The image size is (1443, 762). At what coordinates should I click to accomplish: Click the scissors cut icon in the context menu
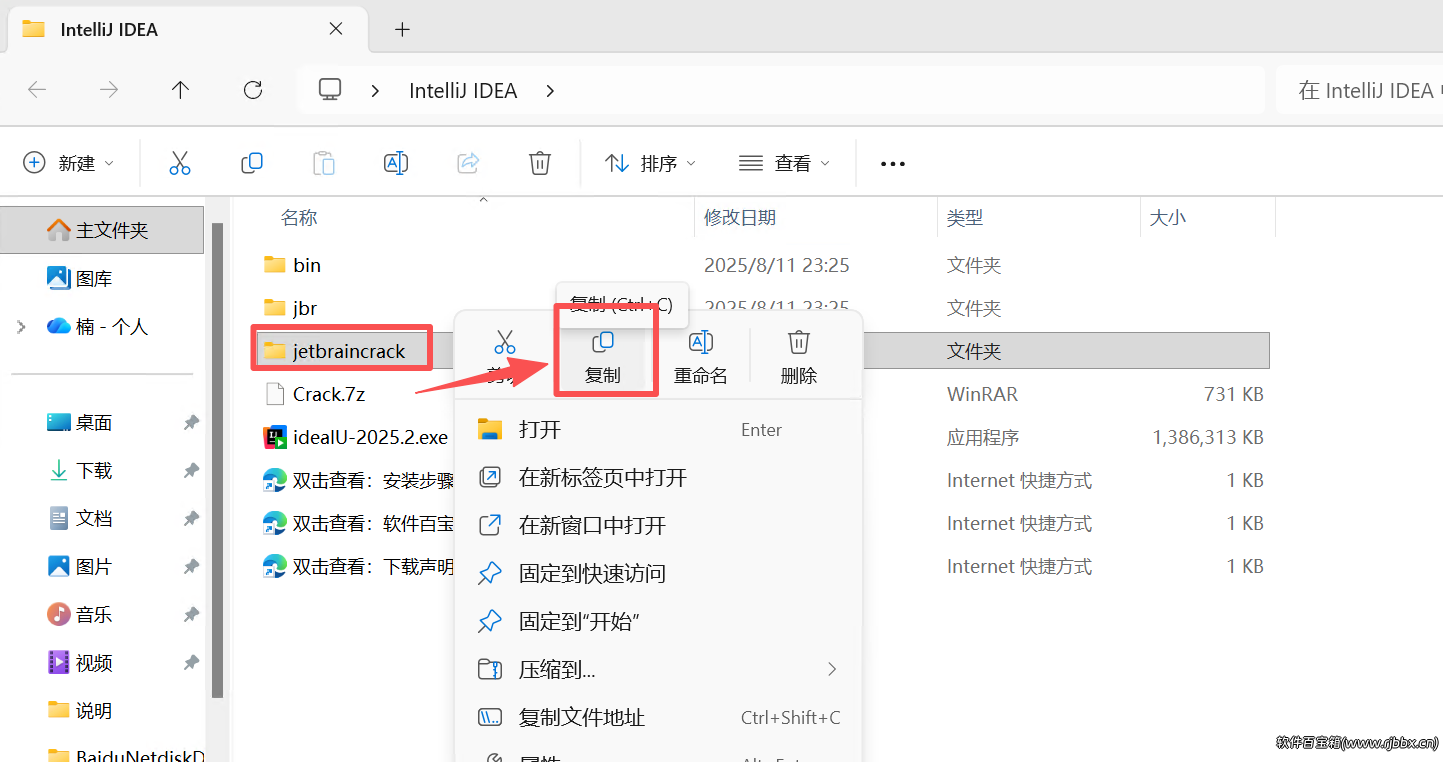[x=505, y=343]
